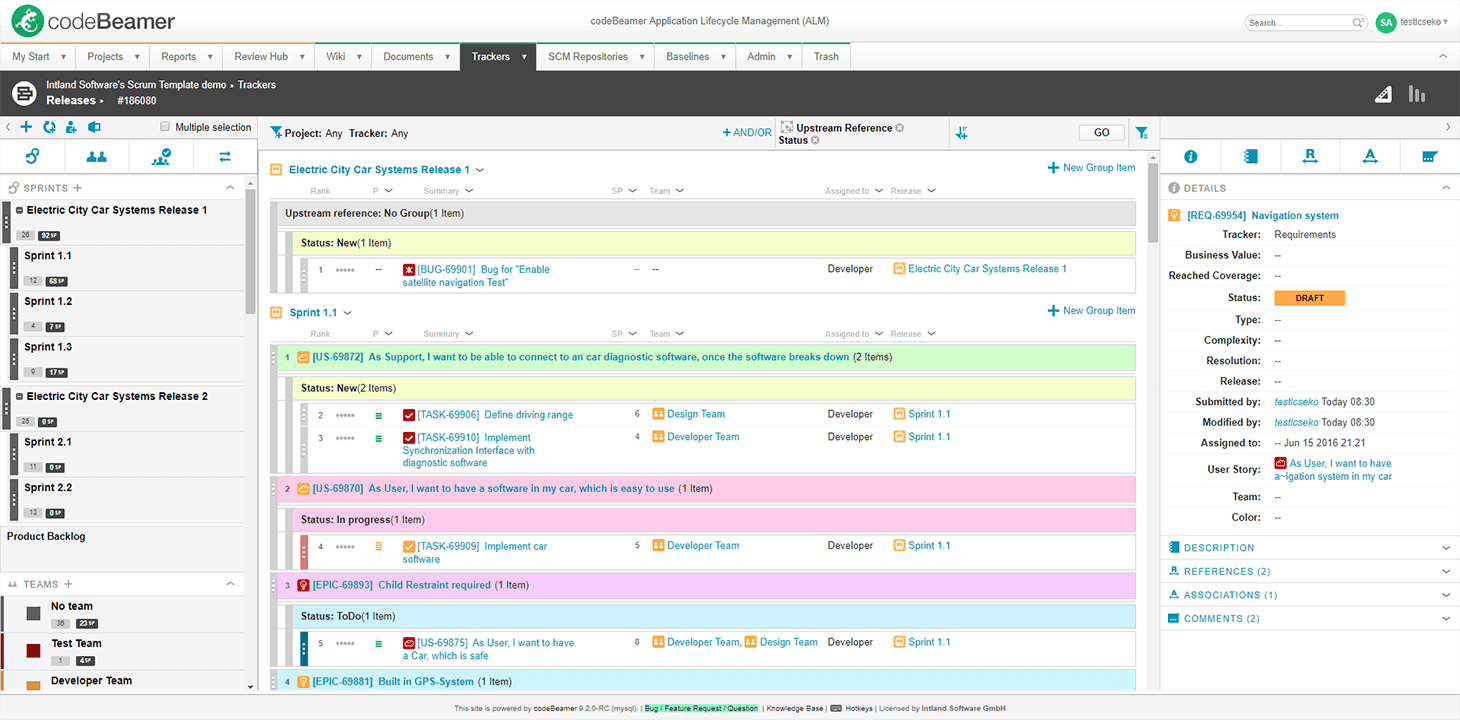This screenshot has height=720, width=1460.
Task: Open the A associations icon tab in right panel
Action: pos(1370,156)
